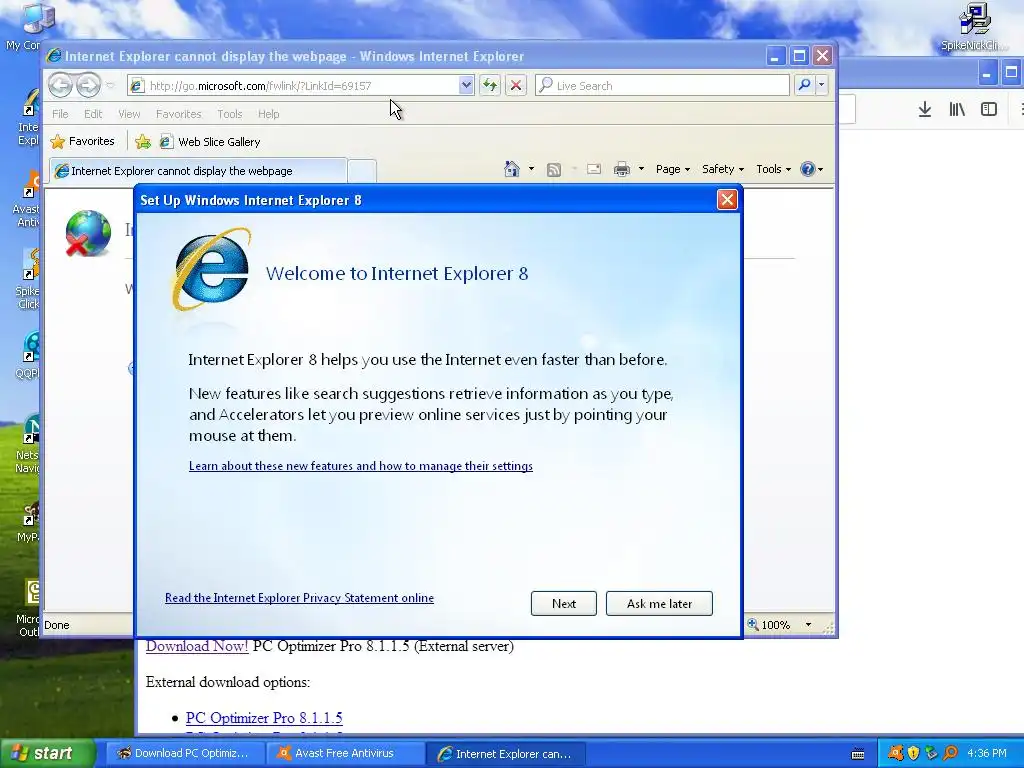This screenshot has height=768, width=1024.
Task: Click the Internet Explorer logo in dialog
Action: [211, 268]
